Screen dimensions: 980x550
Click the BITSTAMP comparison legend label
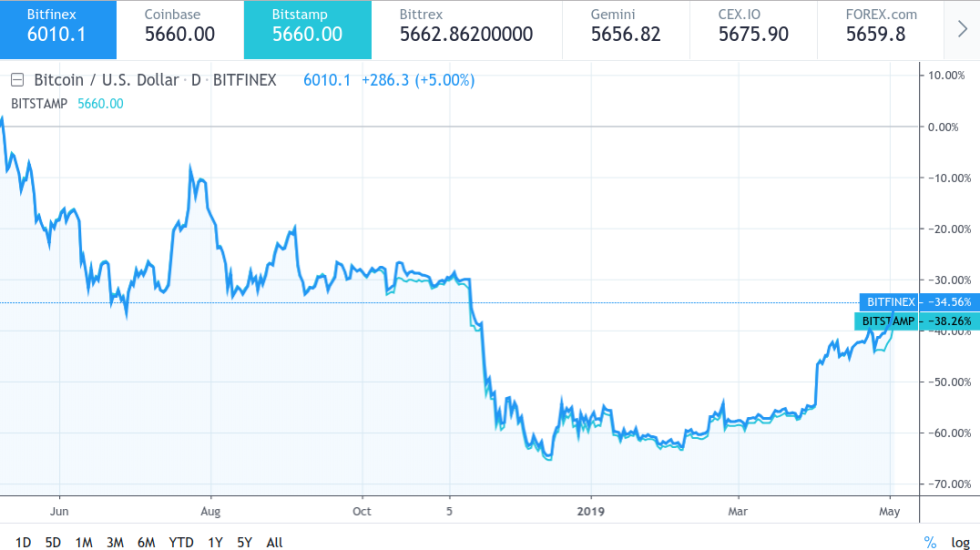(x=40, y=103)
